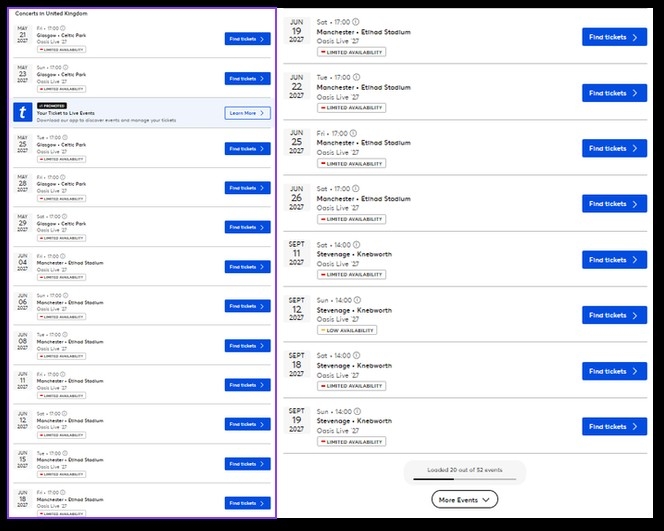The image size is (664, 531).
Task: Click the loaded events progress bar
Action: tap(465, 479)
